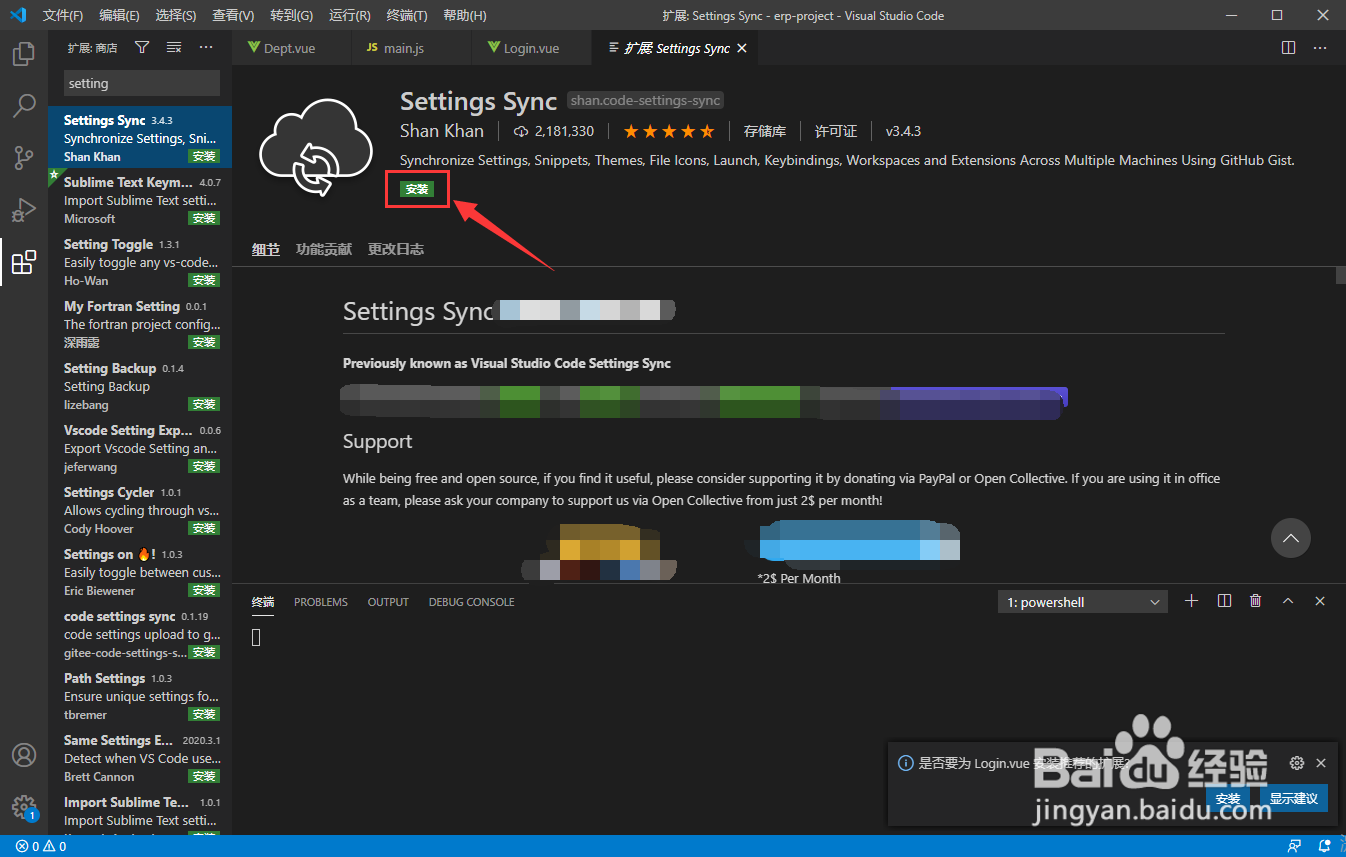
Task: Click the five-star rating of Settings Sync
Action: 669,131
